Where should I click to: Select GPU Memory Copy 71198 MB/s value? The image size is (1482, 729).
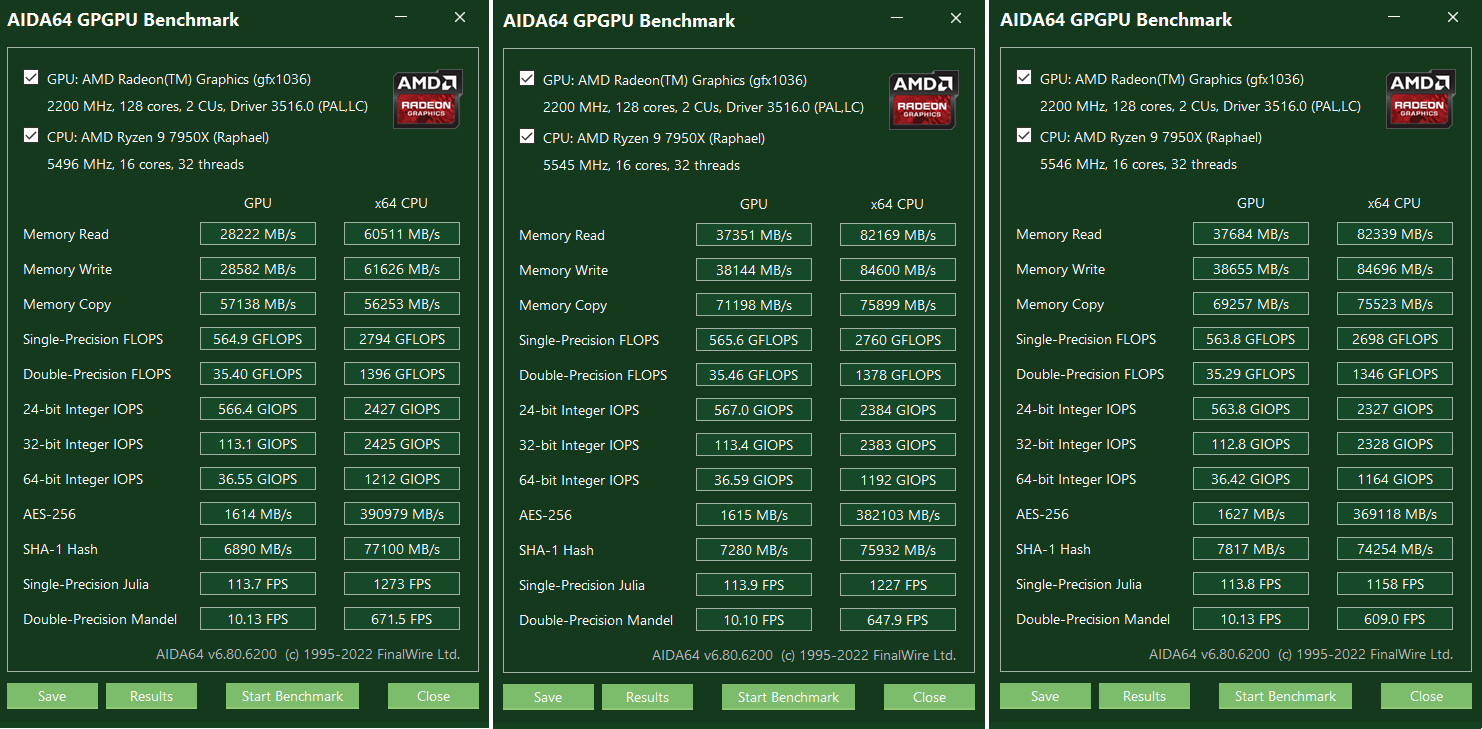pos(754,305)
